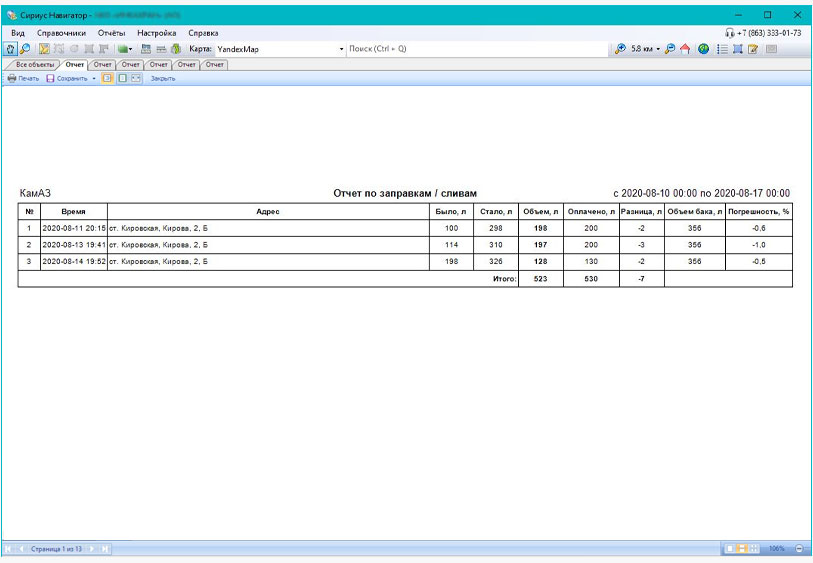Image resolution: width=813 pixels, height=563 pixels.
Task: Open the Карта YandexMap dropdown
Action: [x=341, y=48]
